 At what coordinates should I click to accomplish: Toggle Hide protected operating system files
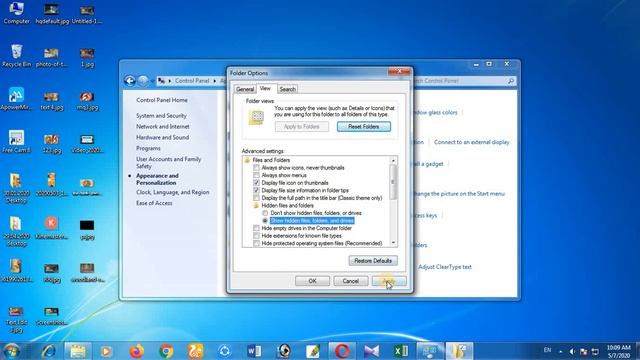pos(256,243)
